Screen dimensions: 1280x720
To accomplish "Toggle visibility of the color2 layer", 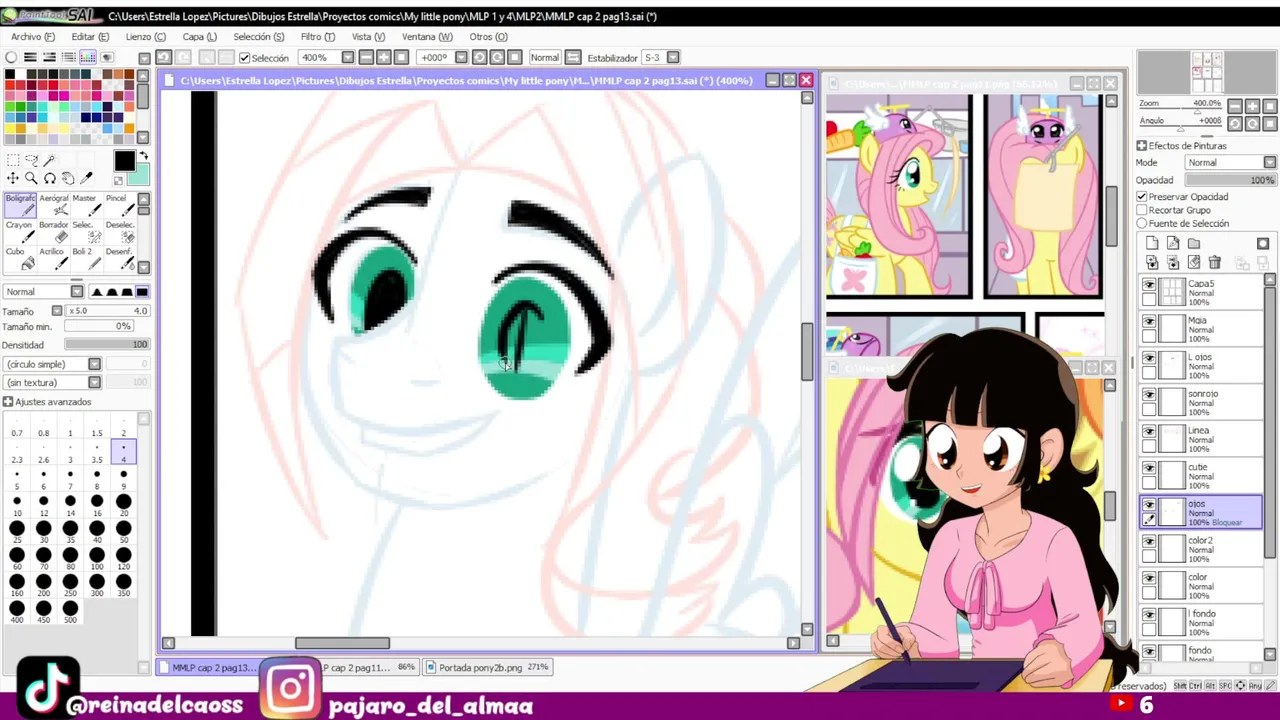I will point(1149,542).
